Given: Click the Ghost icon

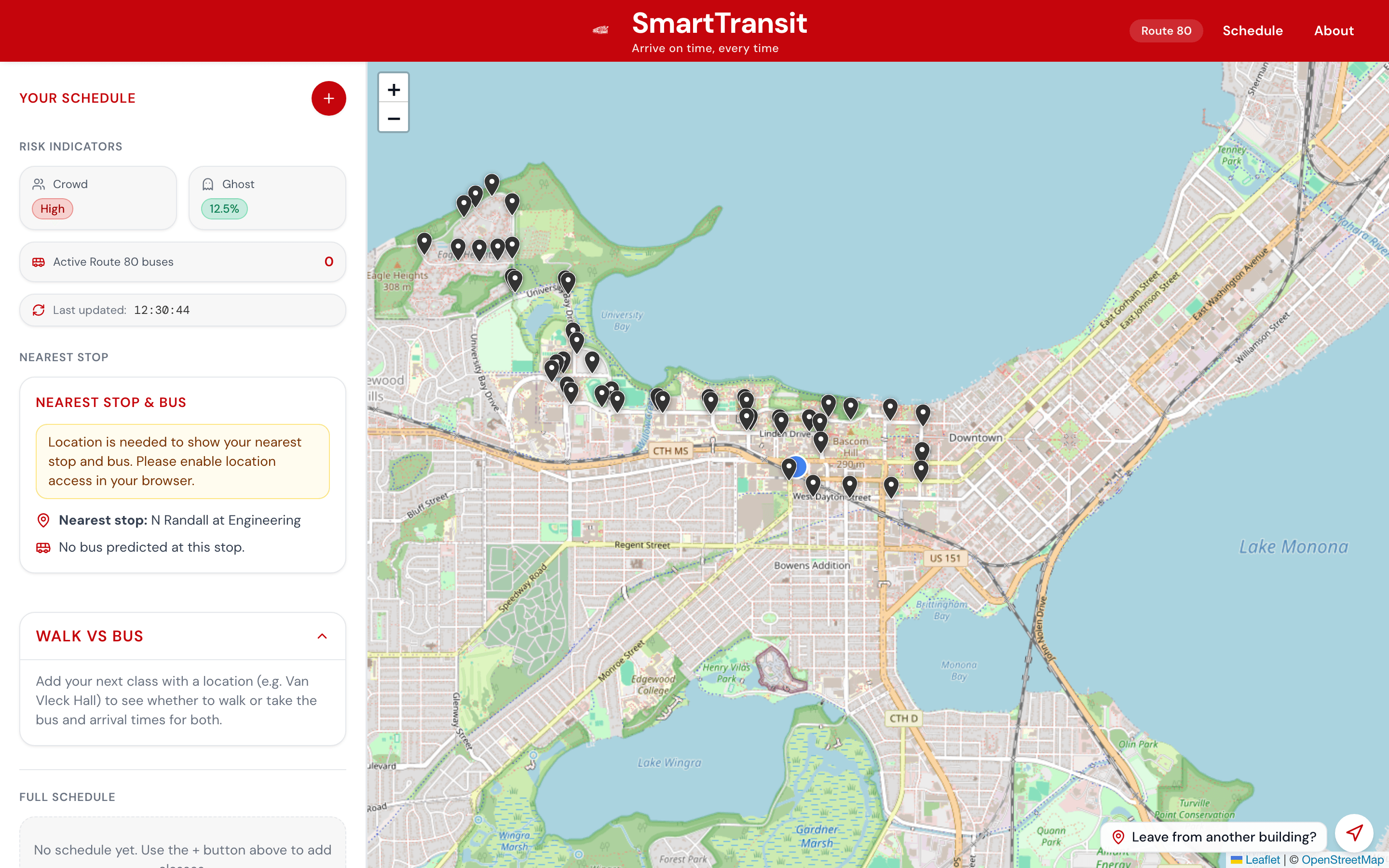Looking at the screenshot, I should point(208,184).
